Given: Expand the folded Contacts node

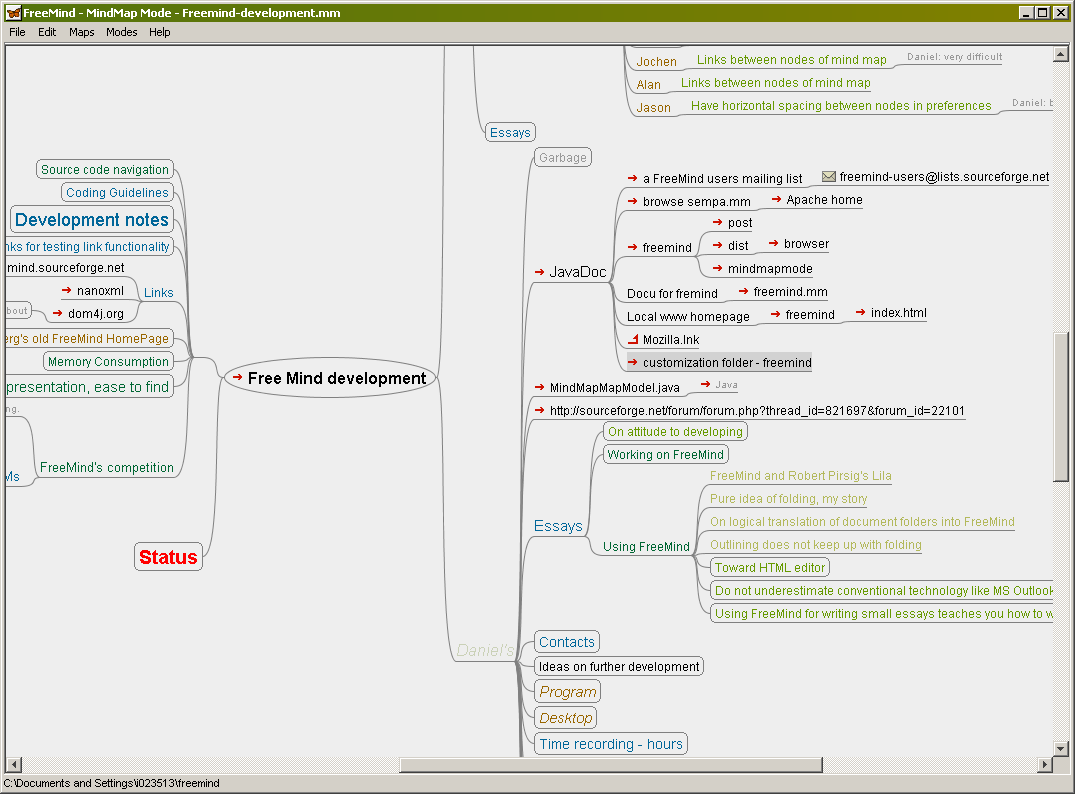Looking at the screenshot, I should pos(566,642).
